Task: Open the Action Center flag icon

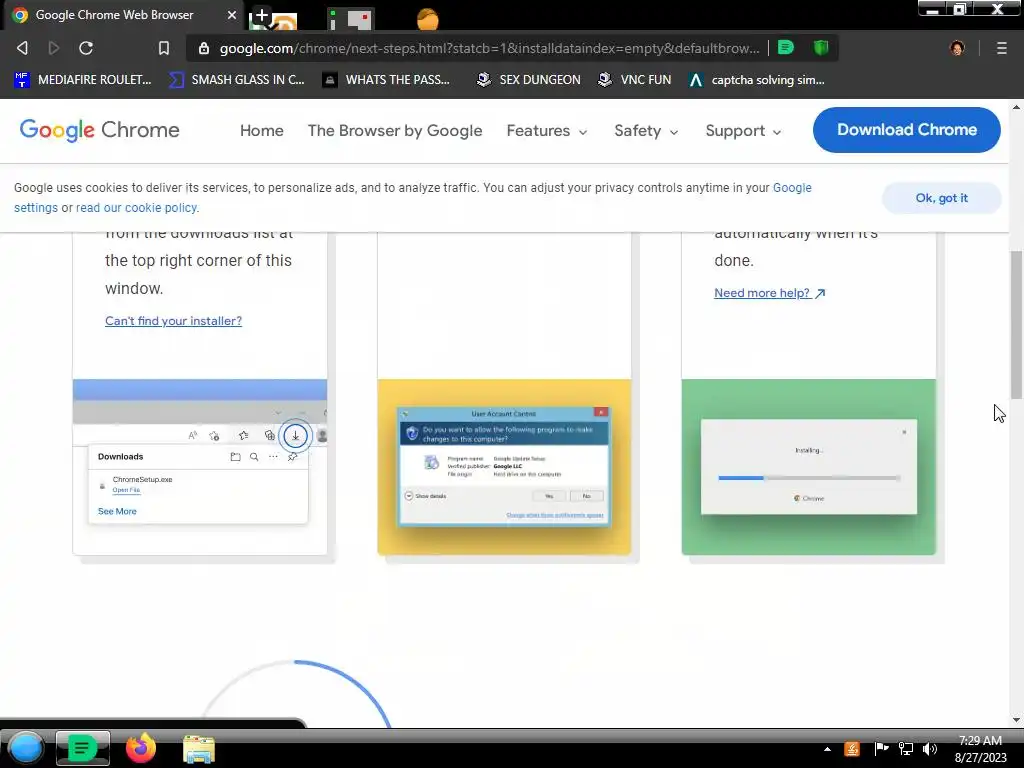Action: [x=881, y=748]
